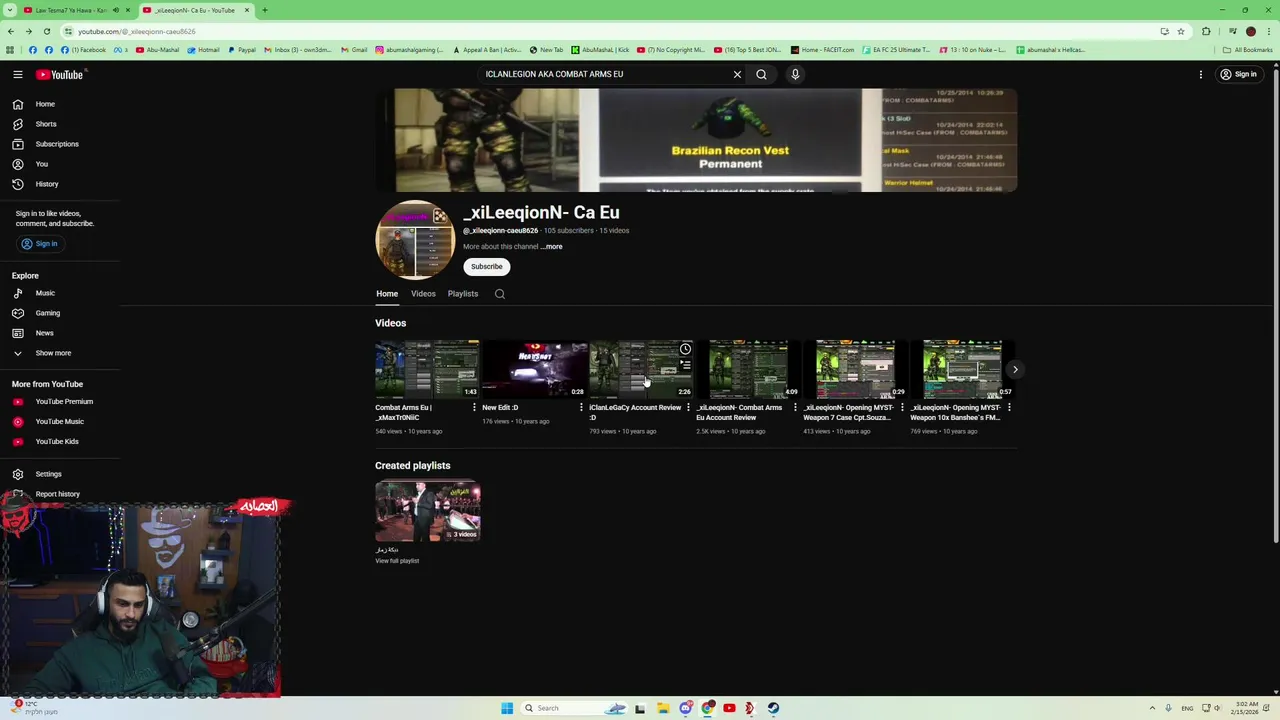Click in the YouTube search field
This screenshot has height=720, width=1280.
pos(605,74)
